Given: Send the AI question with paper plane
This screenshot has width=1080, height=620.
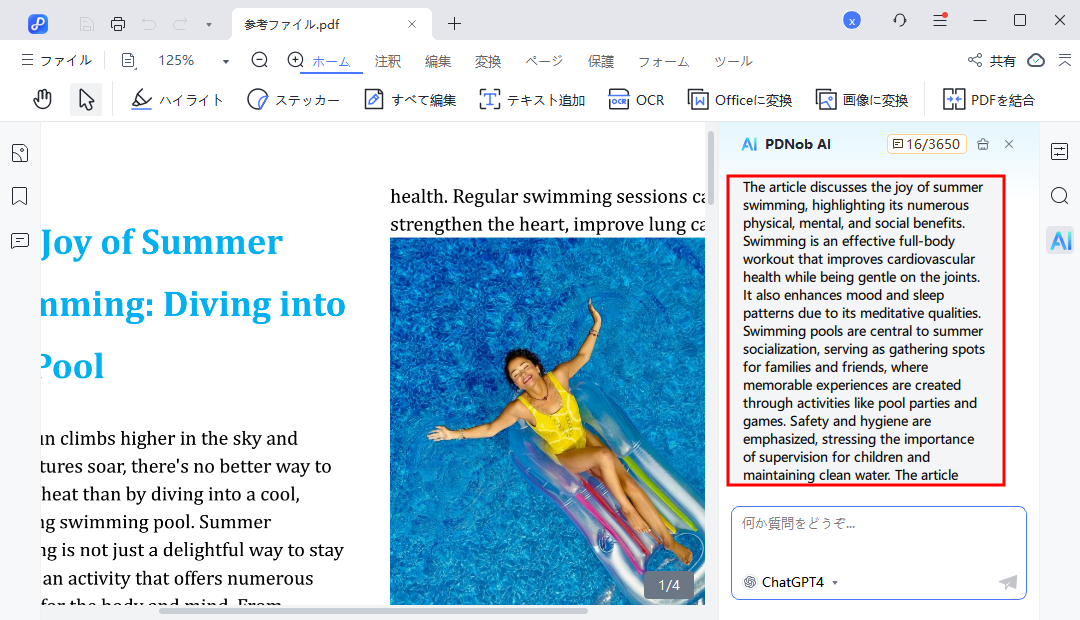Looking at the screenshot, I should [1007, 582].
